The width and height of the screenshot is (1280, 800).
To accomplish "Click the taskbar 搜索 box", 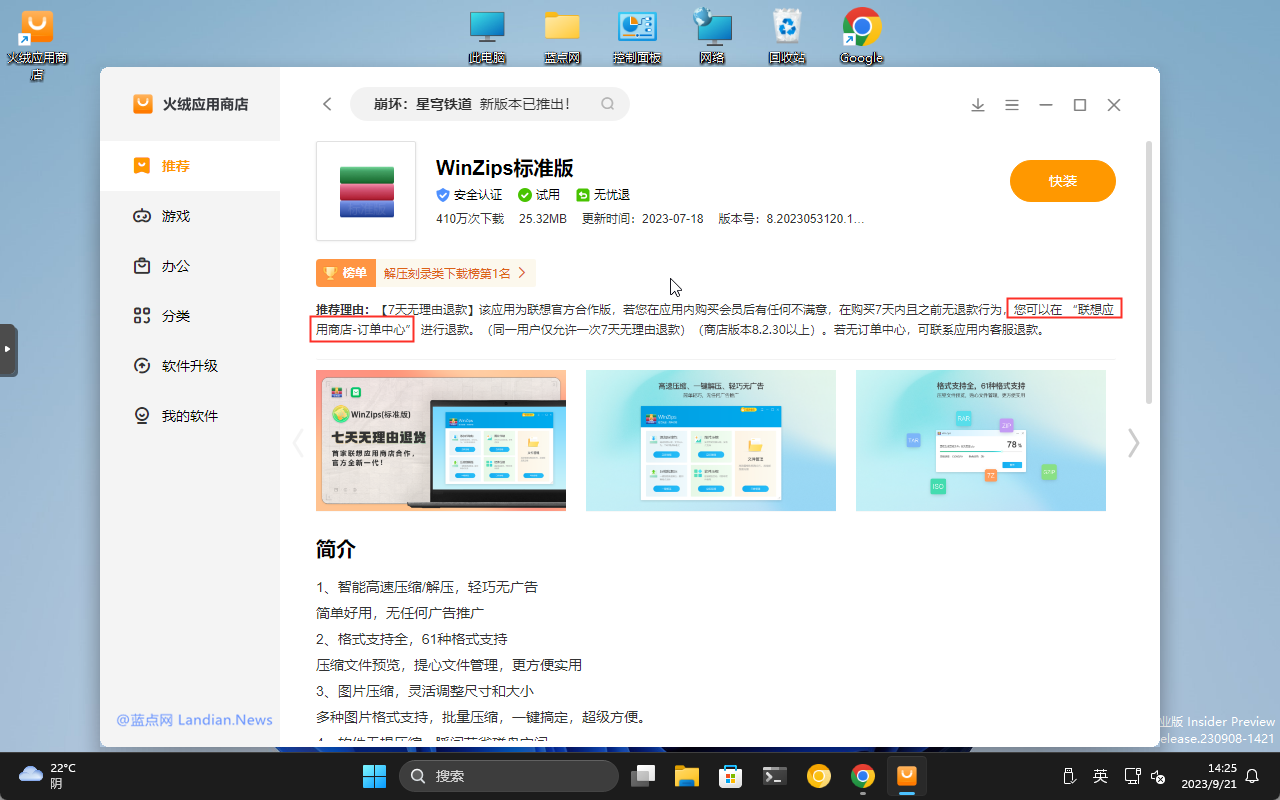I will click(x=509, y=776).
